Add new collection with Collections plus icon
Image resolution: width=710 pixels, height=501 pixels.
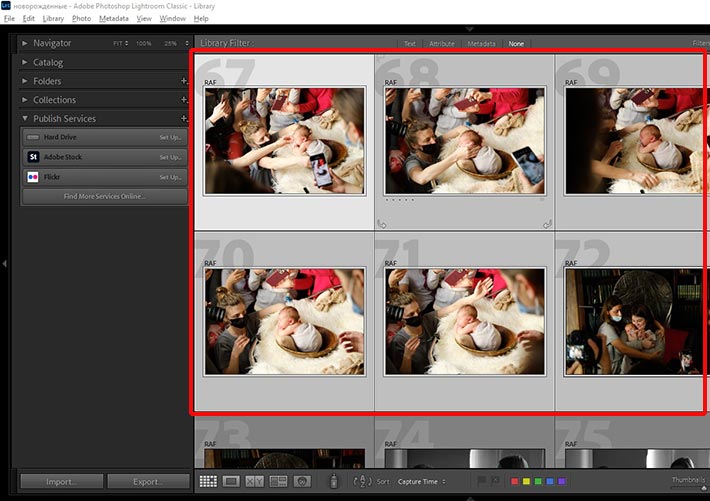[x=184, y=99]
